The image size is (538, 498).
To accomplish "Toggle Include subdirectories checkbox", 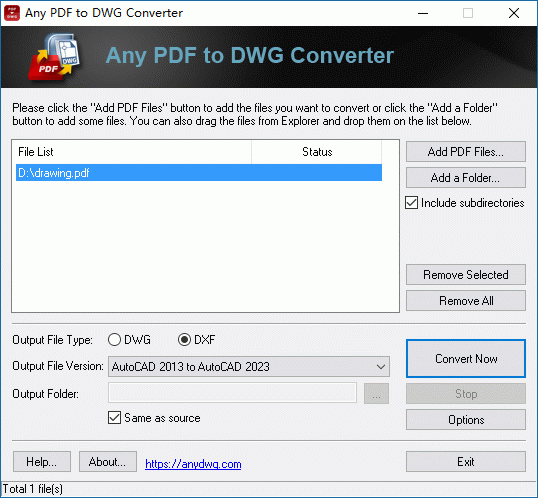I will (x=411, y=203).
